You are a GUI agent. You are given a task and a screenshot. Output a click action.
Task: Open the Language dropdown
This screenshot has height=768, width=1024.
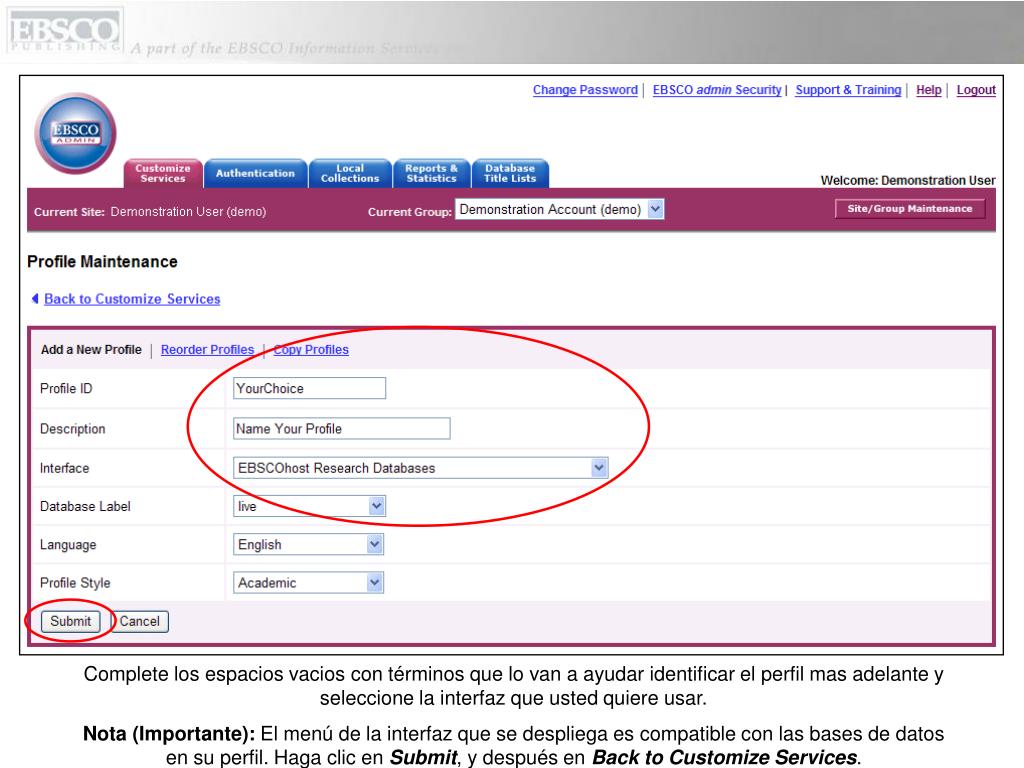coord(308,544)
